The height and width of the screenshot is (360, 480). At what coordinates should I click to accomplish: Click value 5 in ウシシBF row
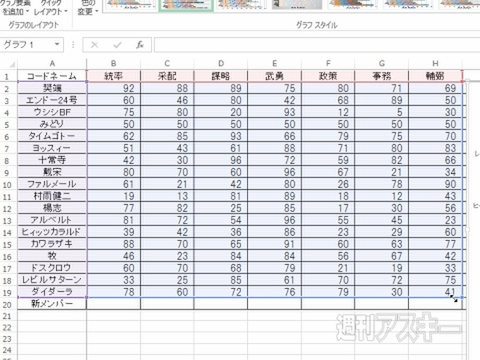point(382,112)
